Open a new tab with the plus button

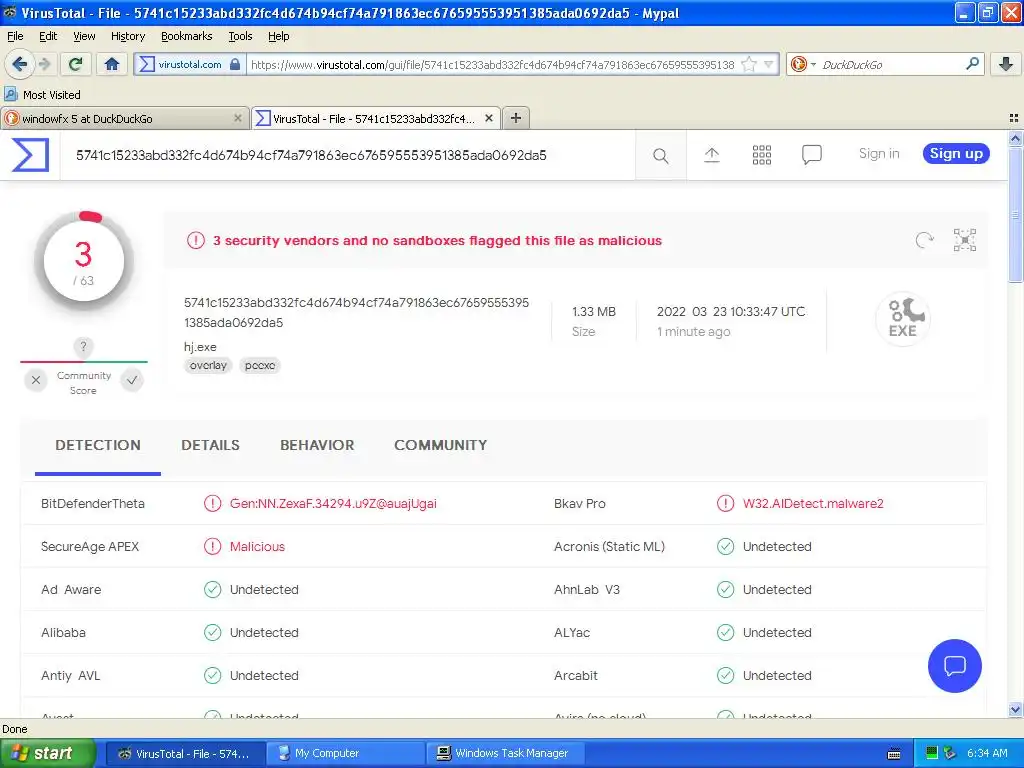click(516, 118)
